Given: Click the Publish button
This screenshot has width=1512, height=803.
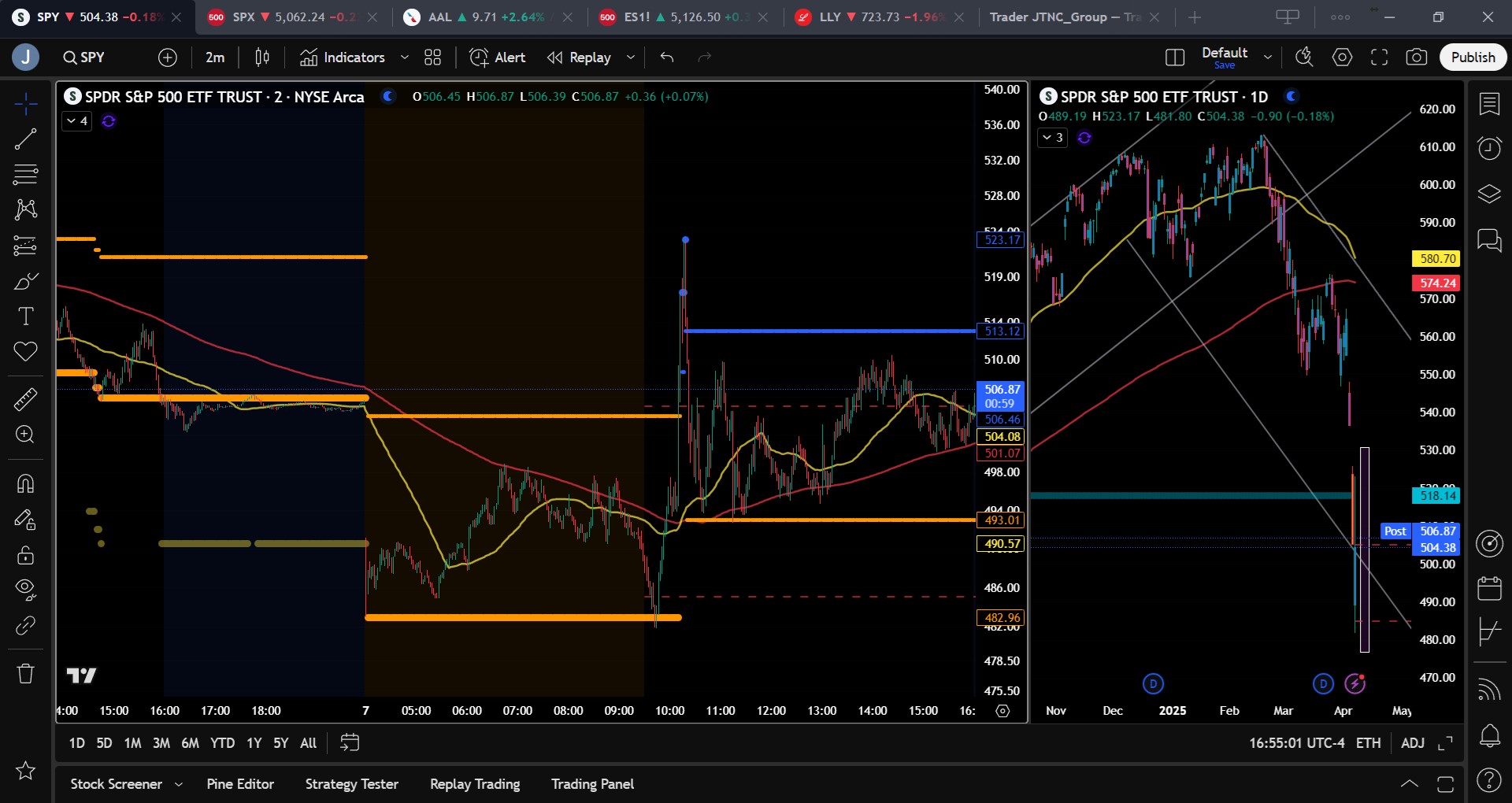Looking at the screenshot, I should tap(1473, 57).
